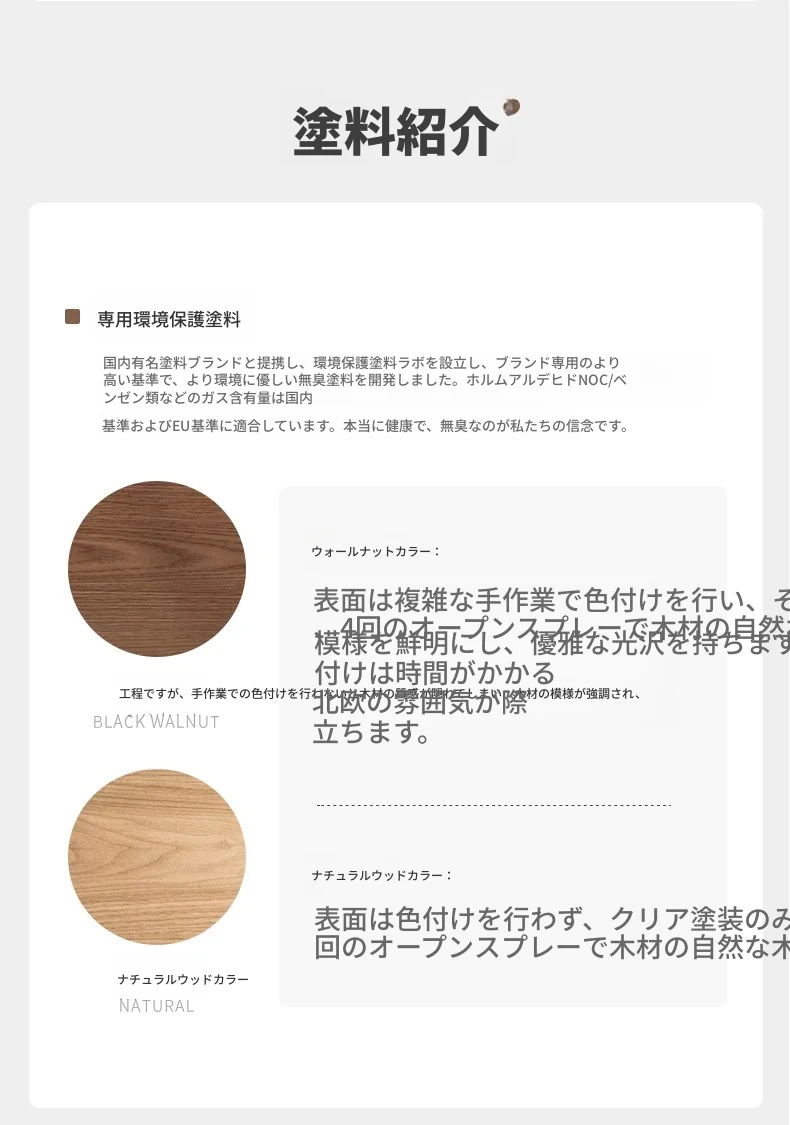The height and width of the screenshot is (1125, 790).
Task: Click the text 付けは時間がかかる
Action: (x=435, y=673)
